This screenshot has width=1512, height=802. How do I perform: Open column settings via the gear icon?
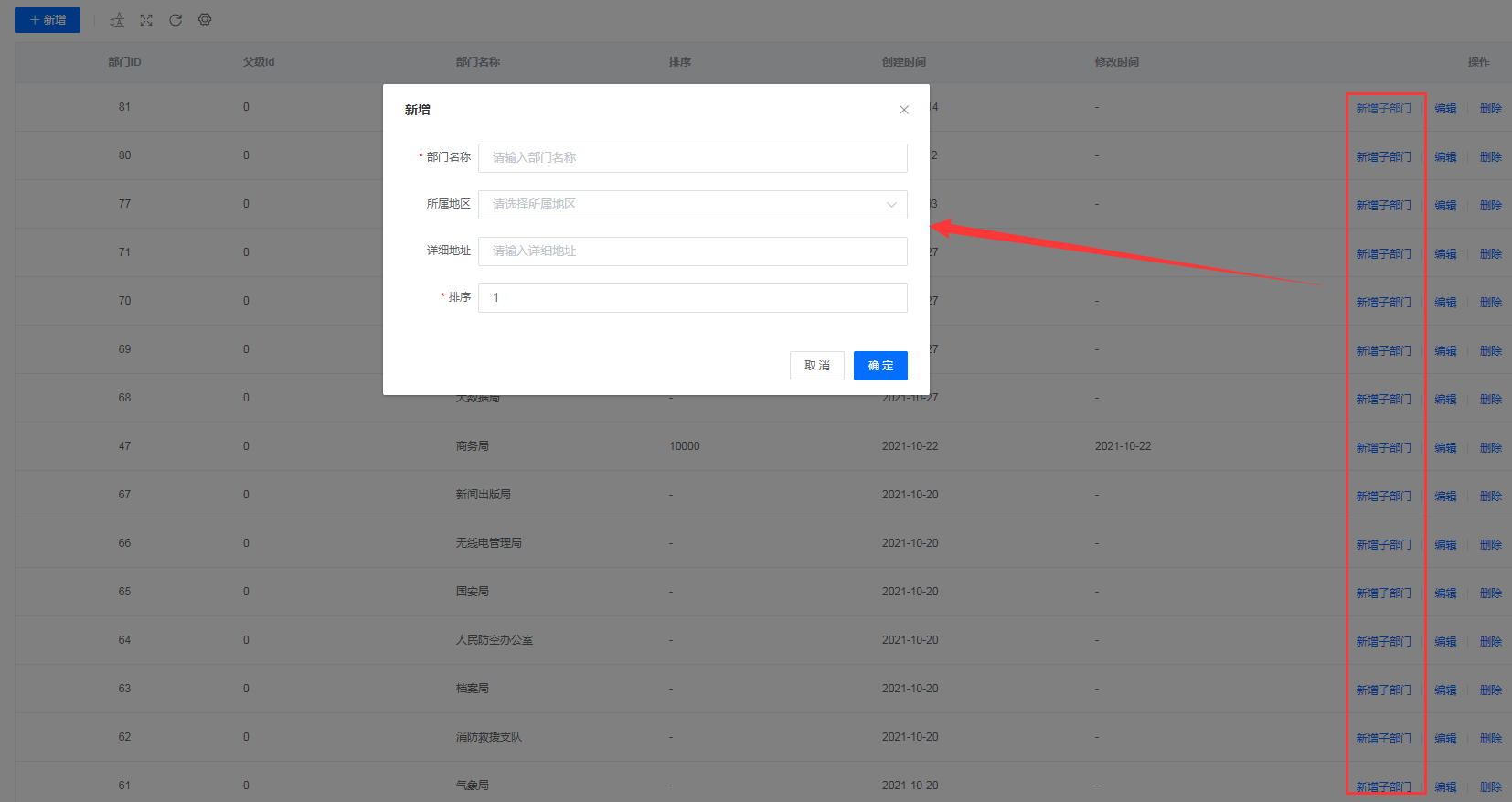coord(205,20)
